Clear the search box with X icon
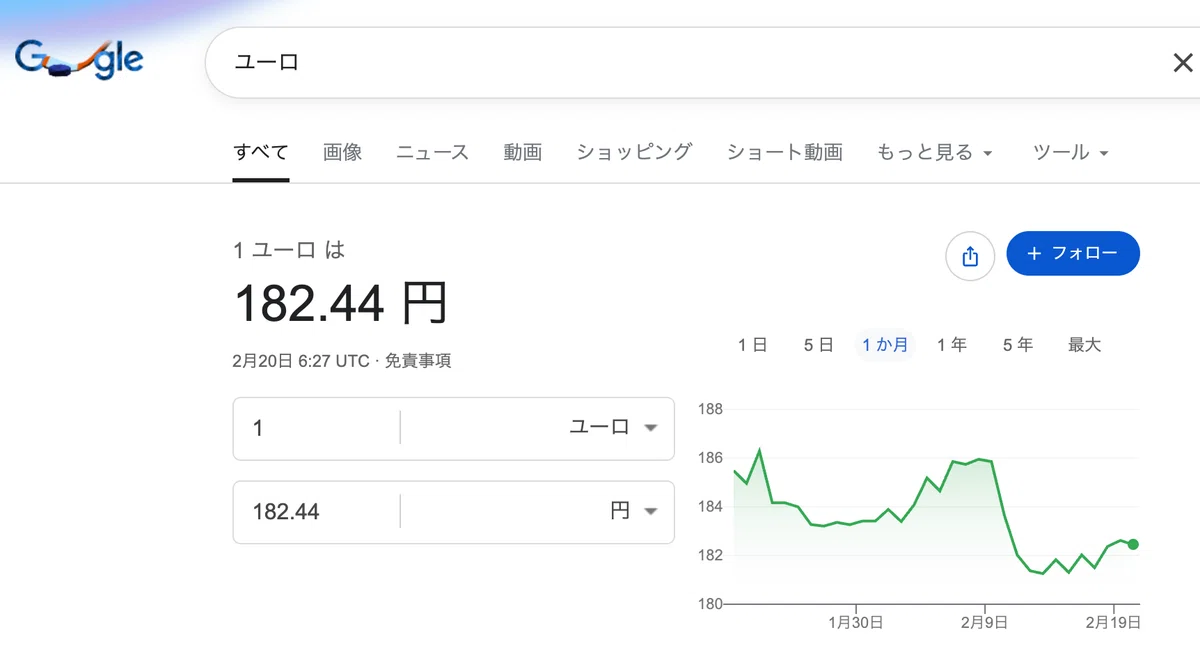This screenshot has width=1200, height=646. 1182,63
